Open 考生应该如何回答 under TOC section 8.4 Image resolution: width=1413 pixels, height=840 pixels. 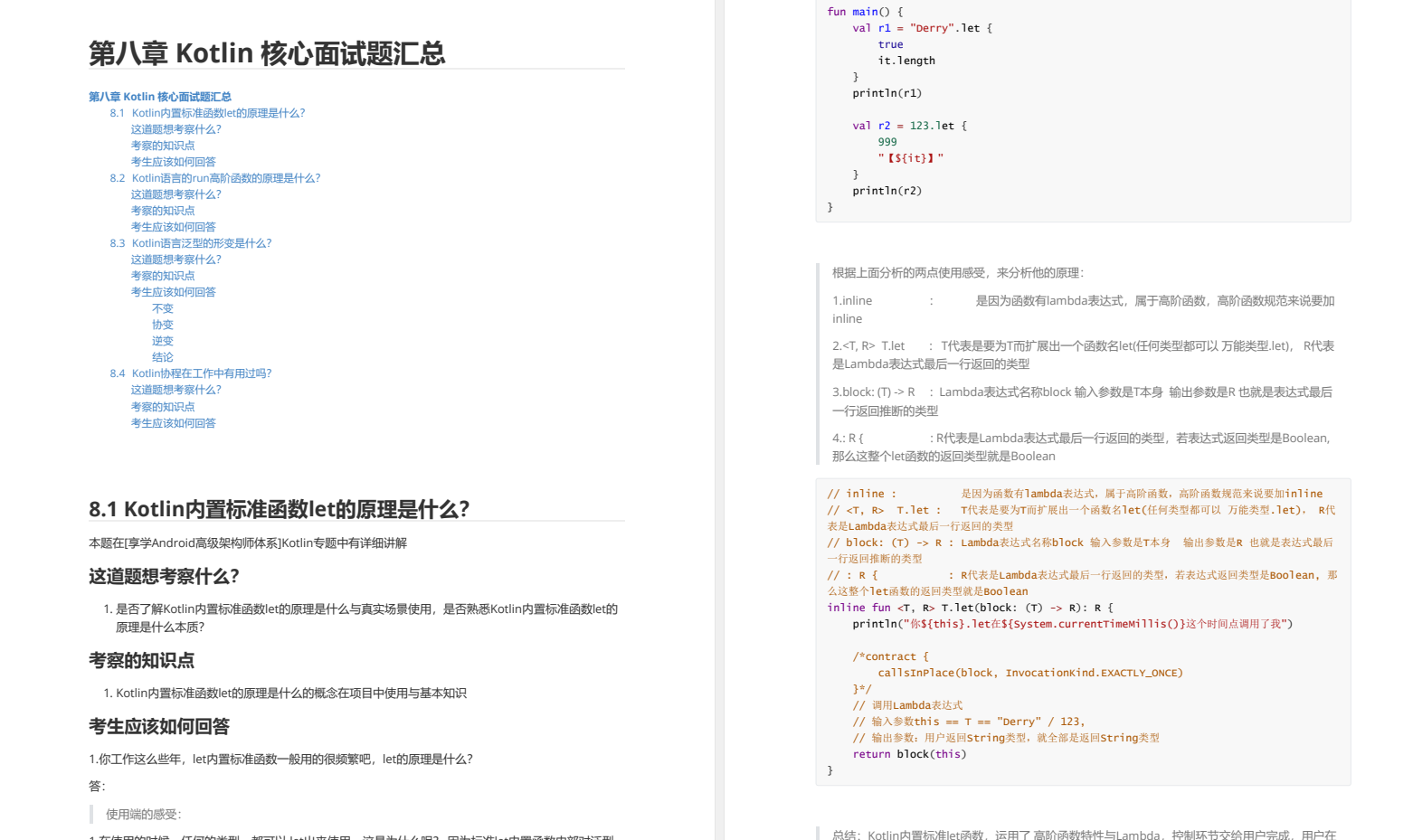(174, 423)
